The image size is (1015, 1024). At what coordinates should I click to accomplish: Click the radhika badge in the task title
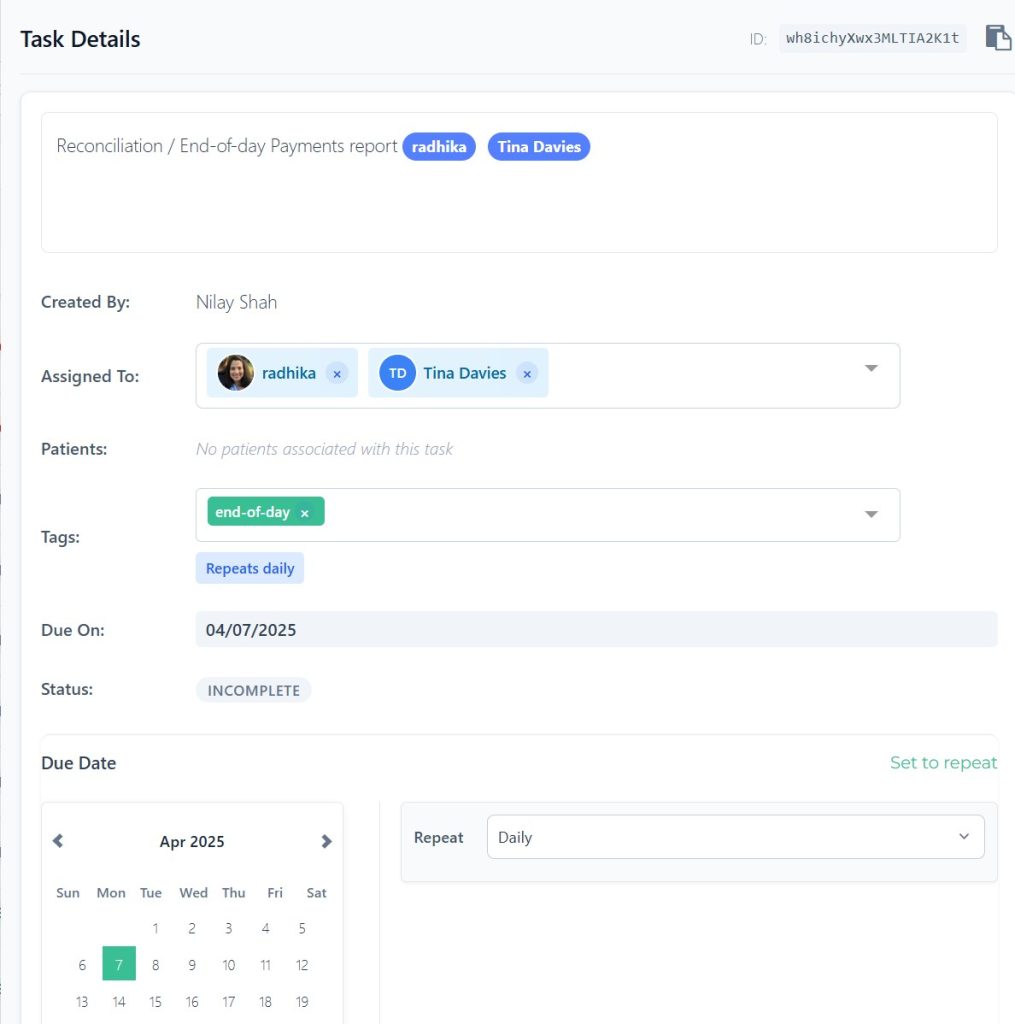[439, 146]
